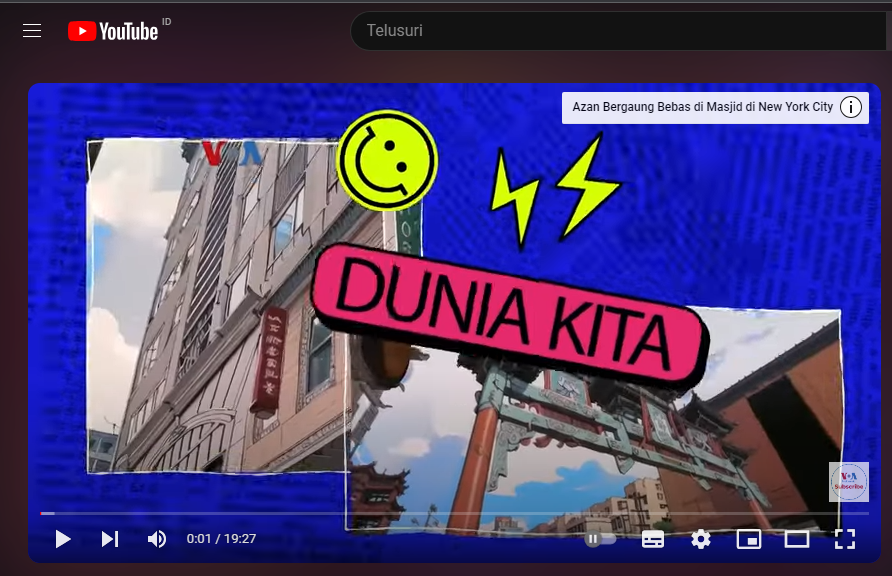Click the Play button to start playback
The width and height of the screenshot is (892, 576).
63,539
